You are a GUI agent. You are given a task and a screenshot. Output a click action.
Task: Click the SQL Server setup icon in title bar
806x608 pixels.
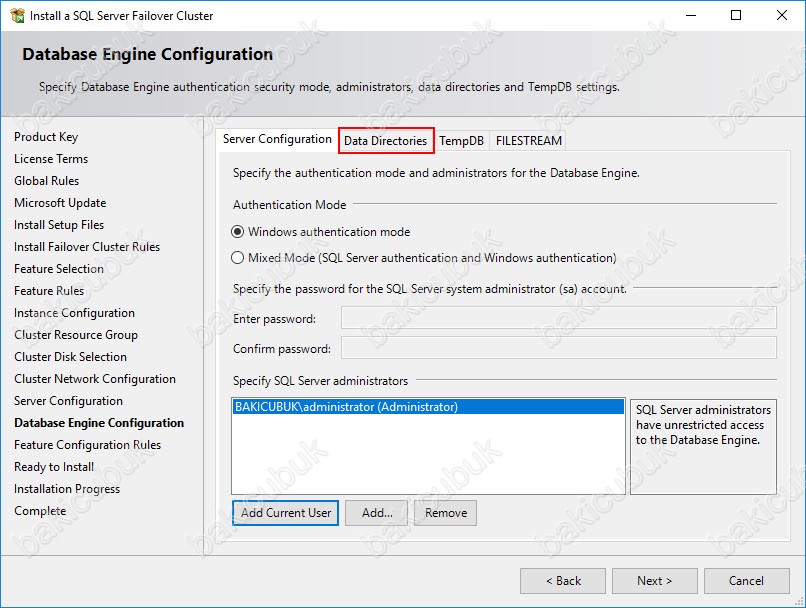[x=17, y=16]
